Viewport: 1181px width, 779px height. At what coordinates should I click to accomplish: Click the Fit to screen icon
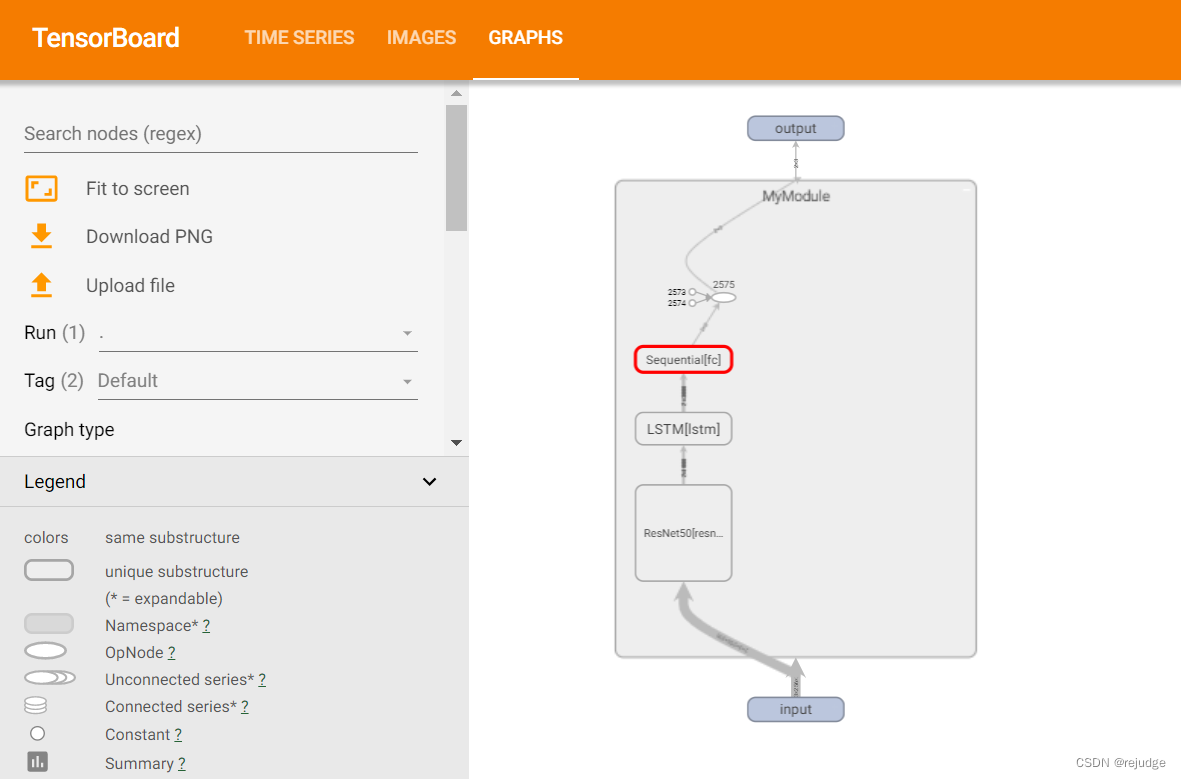coord(41,188)
